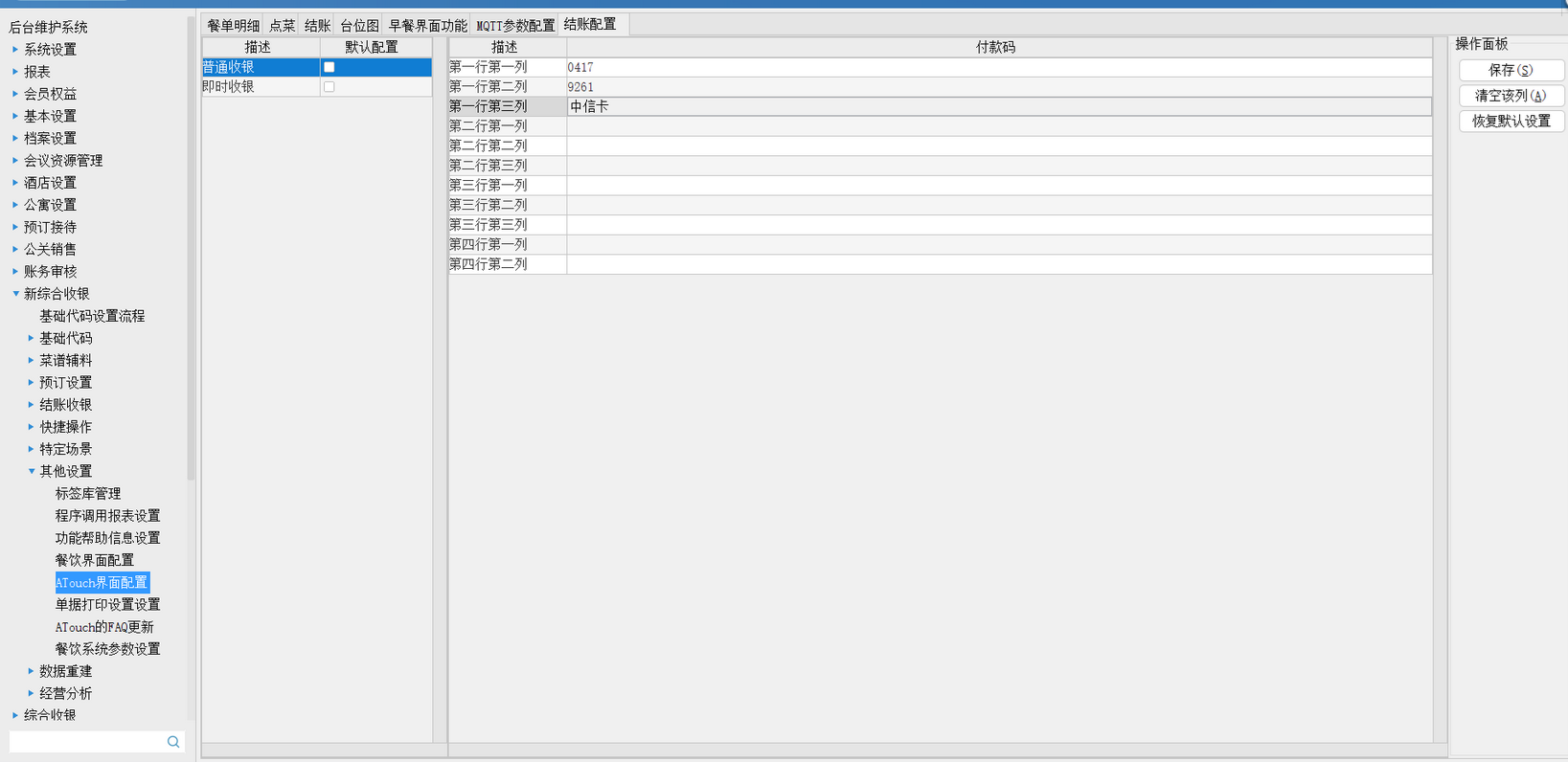Select the 第三行第二列 row label
This screenshot has width=1568, height=762.
click(x=507, y=205)
